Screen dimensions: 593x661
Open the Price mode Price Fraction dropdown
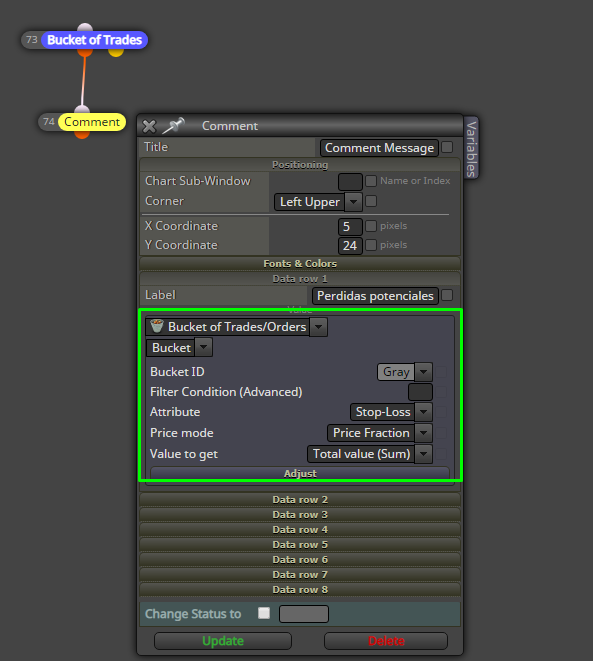click(x=380, y=433)
